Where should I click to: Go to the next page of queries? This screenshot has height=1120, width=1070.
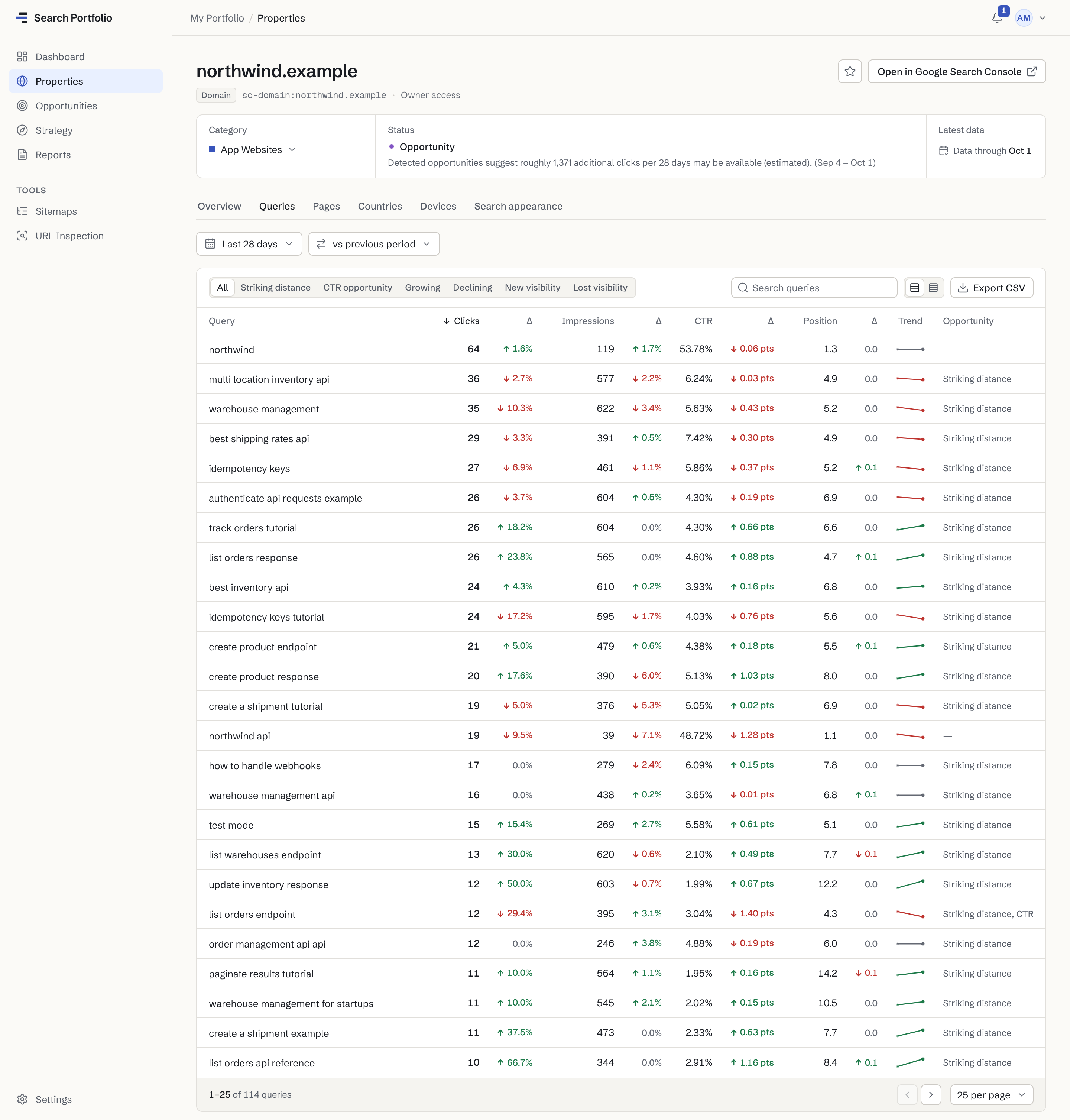[x=931, y=1095]
